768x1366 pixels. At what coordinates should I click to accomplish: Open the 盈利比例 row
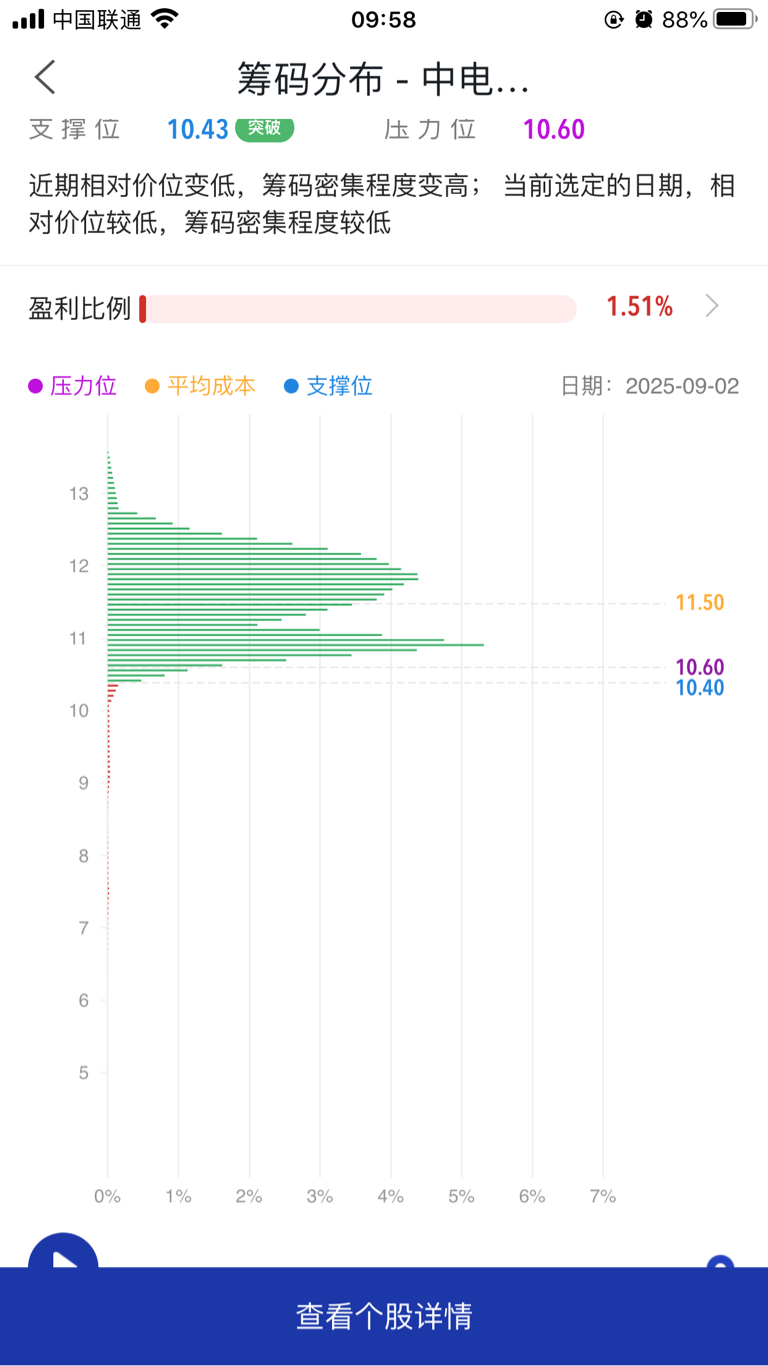(x=384, y=307)
